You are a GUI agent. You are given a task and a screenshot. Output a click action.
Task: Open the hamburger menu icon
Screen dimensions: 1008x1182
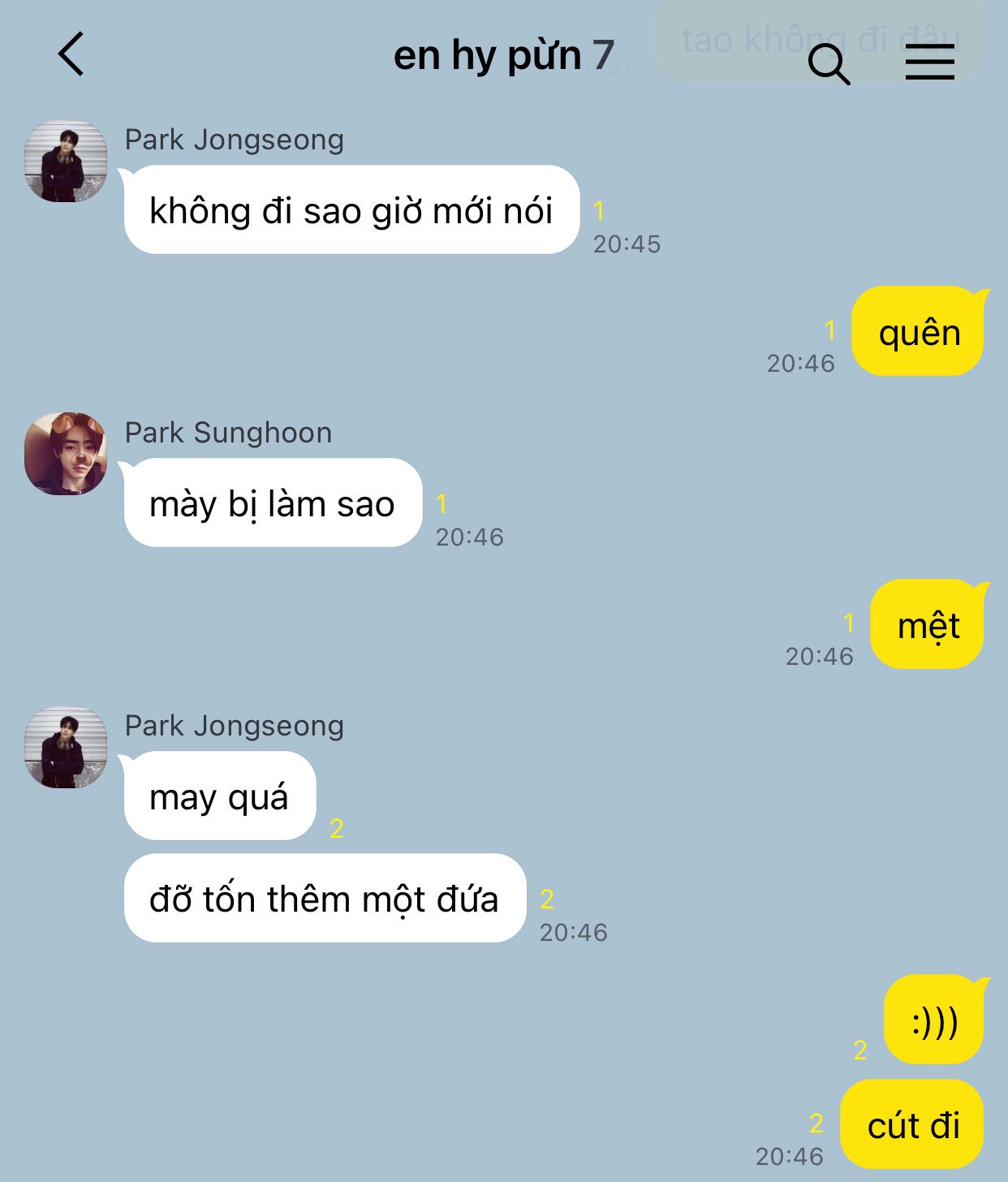[x=930, y=62]
